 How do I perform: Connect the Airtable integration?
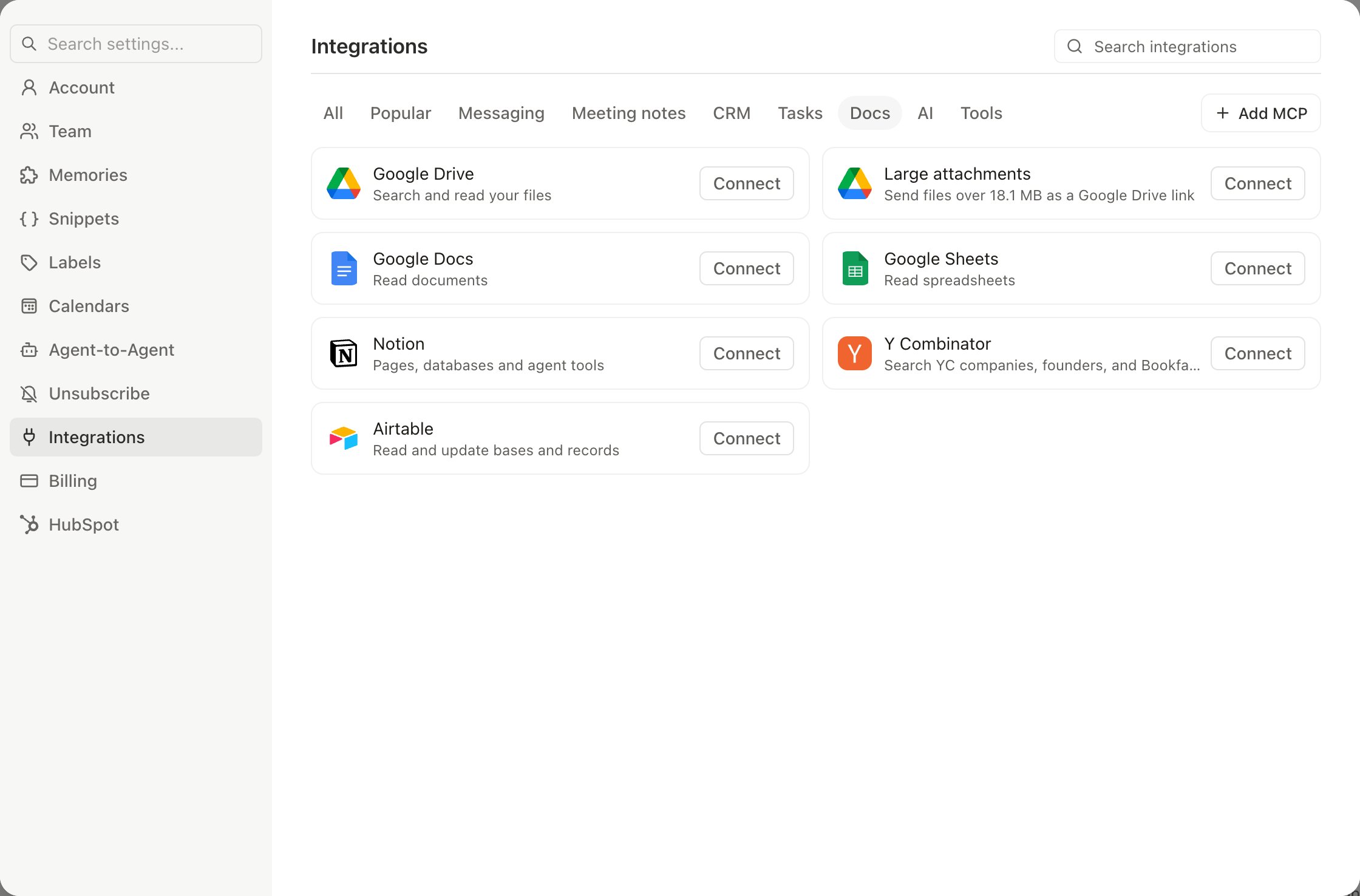(x=747, y=438)
